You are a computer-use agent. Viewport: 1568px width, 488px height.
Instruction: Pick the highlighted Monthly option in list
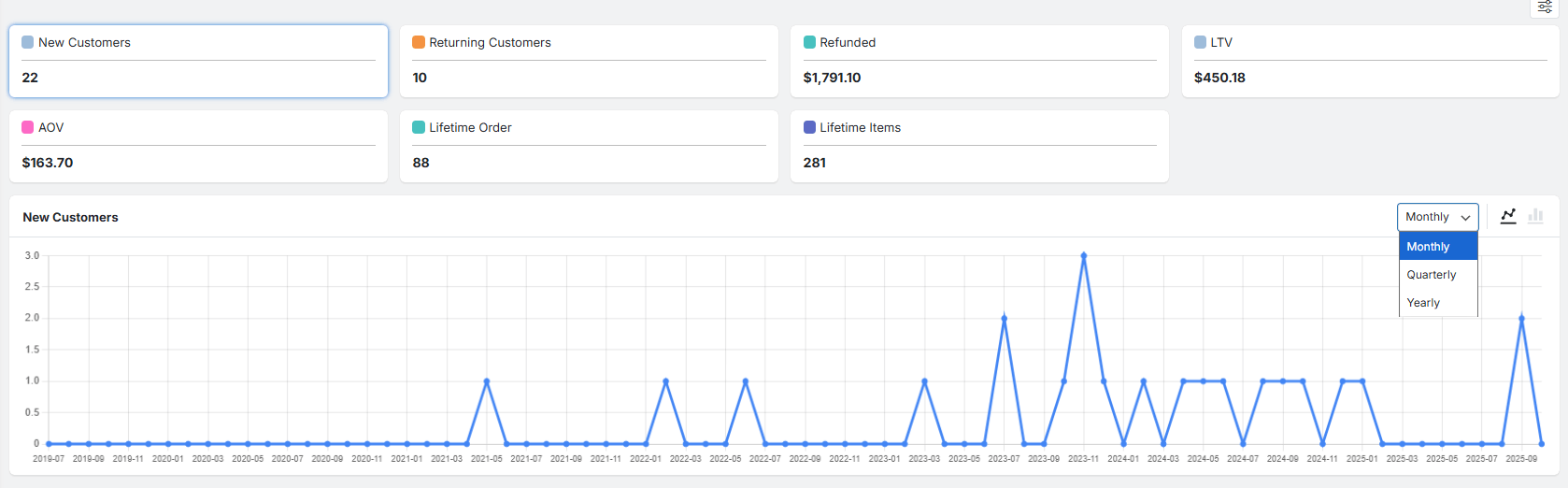(1428, 247)
